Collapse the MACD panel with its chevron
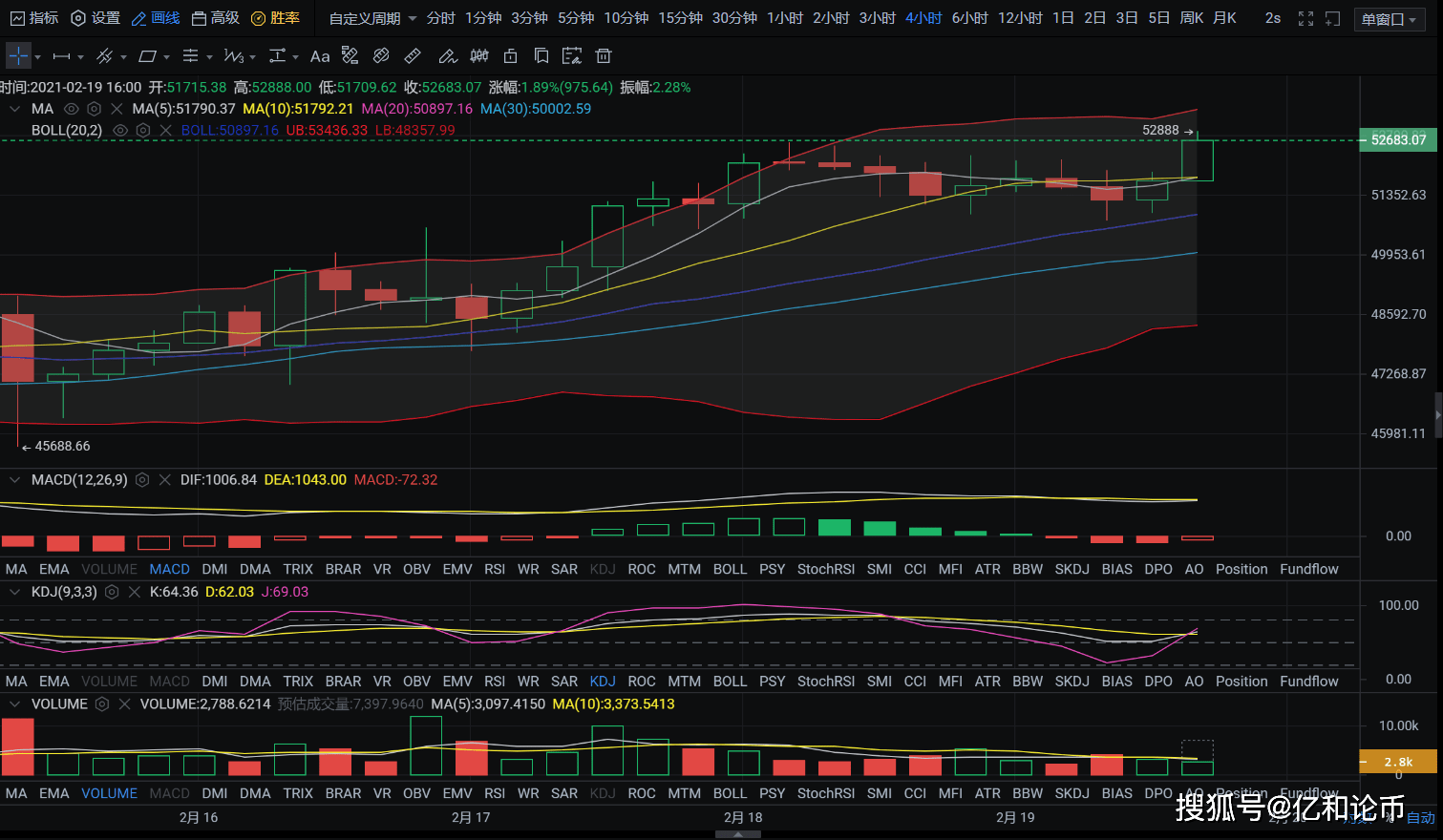The width and height of the screenshot is (1443, 840). pyautogui.click(x=14, y=480)
